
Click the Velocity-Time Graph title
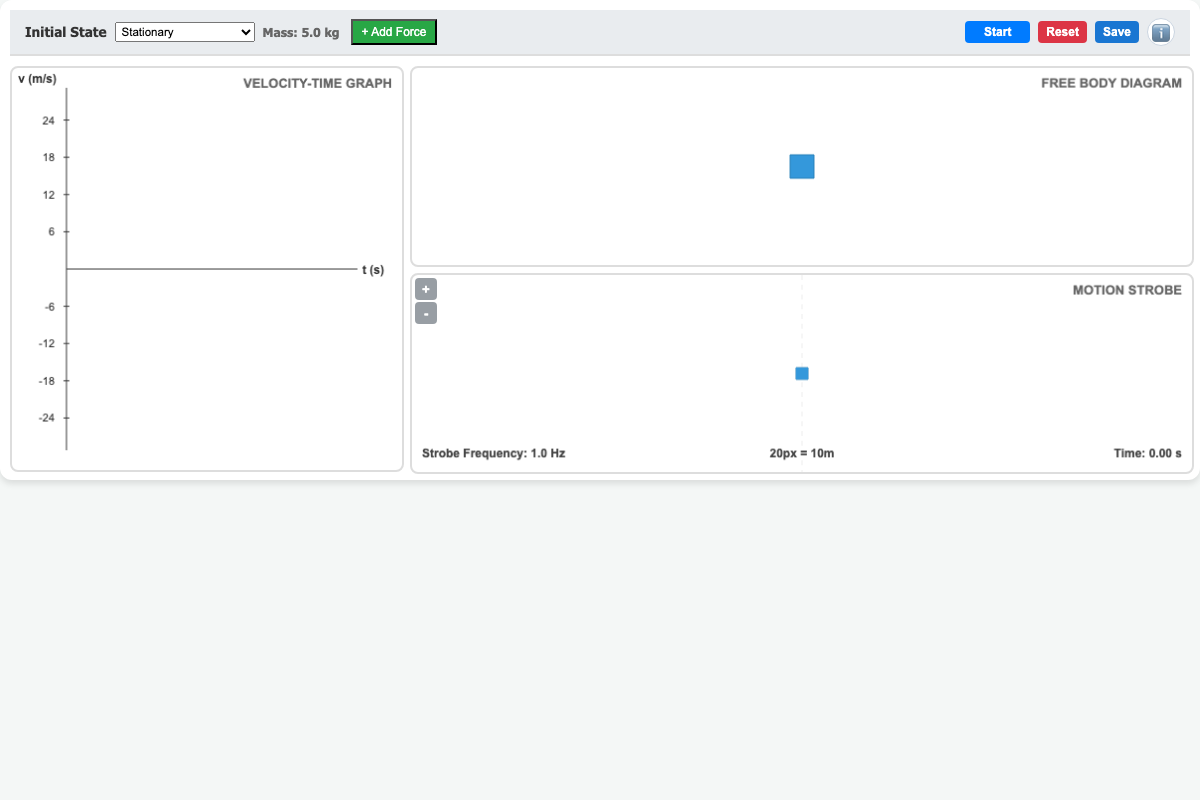pos(318,83)
